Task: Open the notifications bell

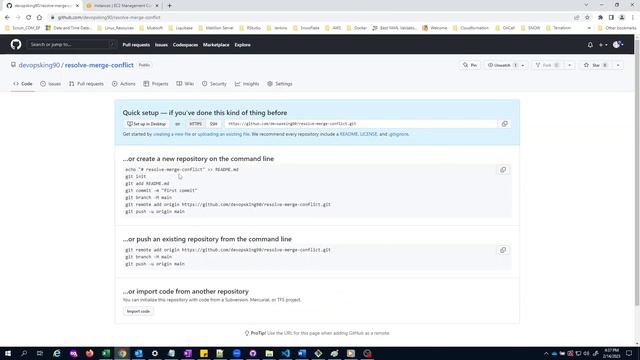Action: click(590, 45)
